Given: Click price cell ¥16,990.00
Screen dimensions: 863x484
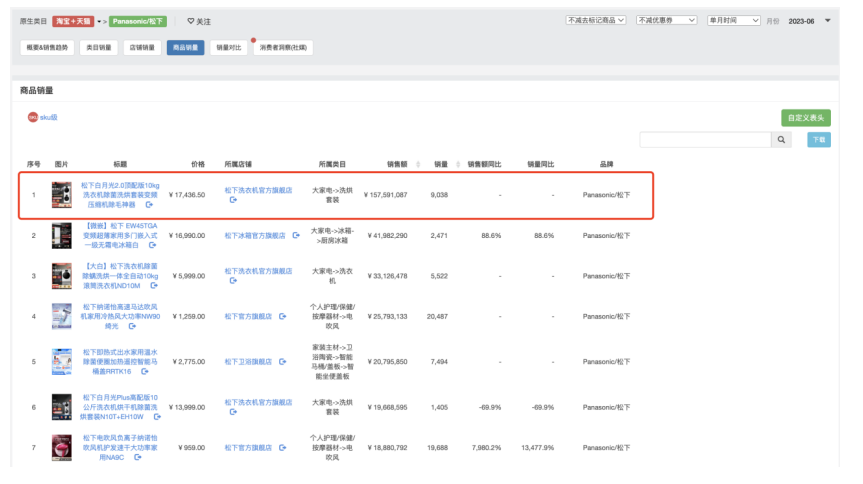Looking at the screenshot, I should pos(187,236).
